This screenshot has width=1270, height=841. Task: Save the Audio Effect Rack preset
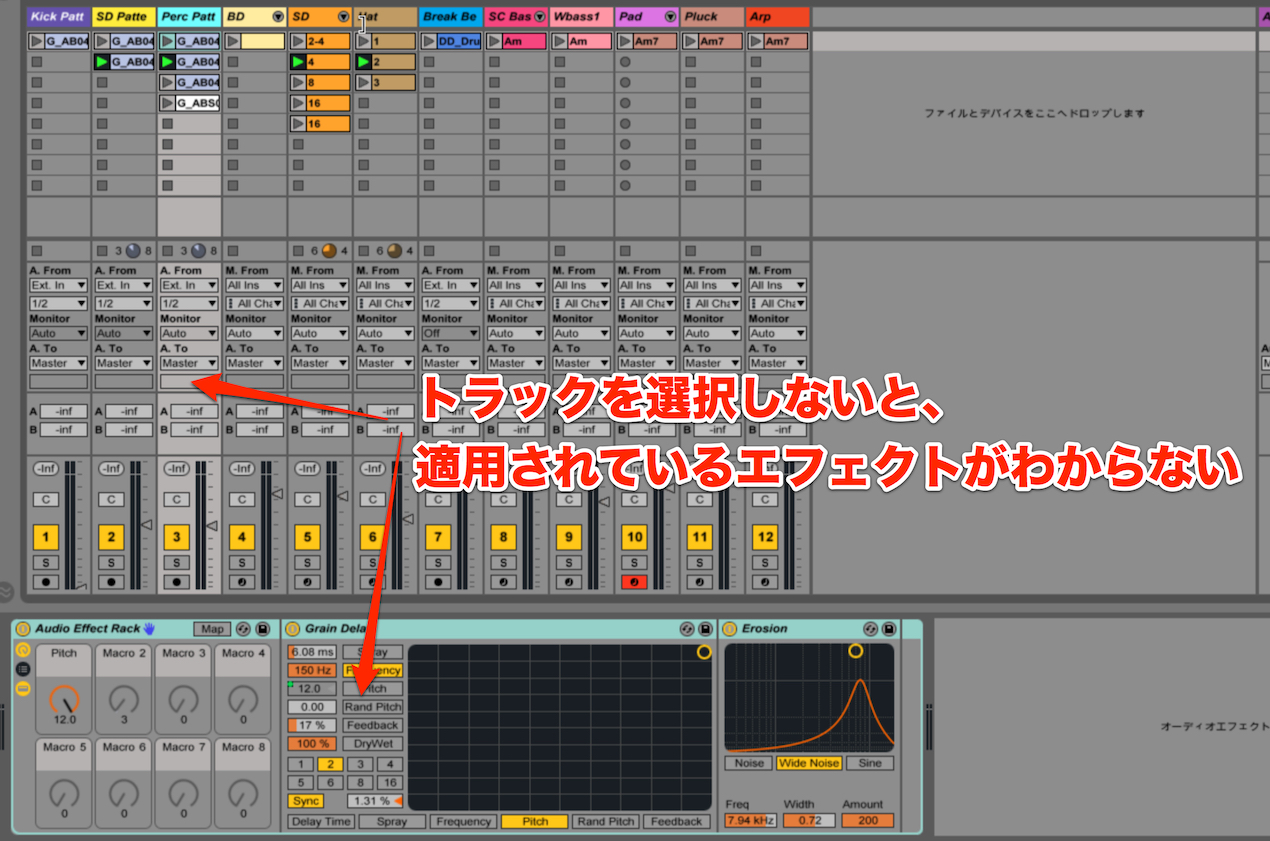(x=262, y=629)
